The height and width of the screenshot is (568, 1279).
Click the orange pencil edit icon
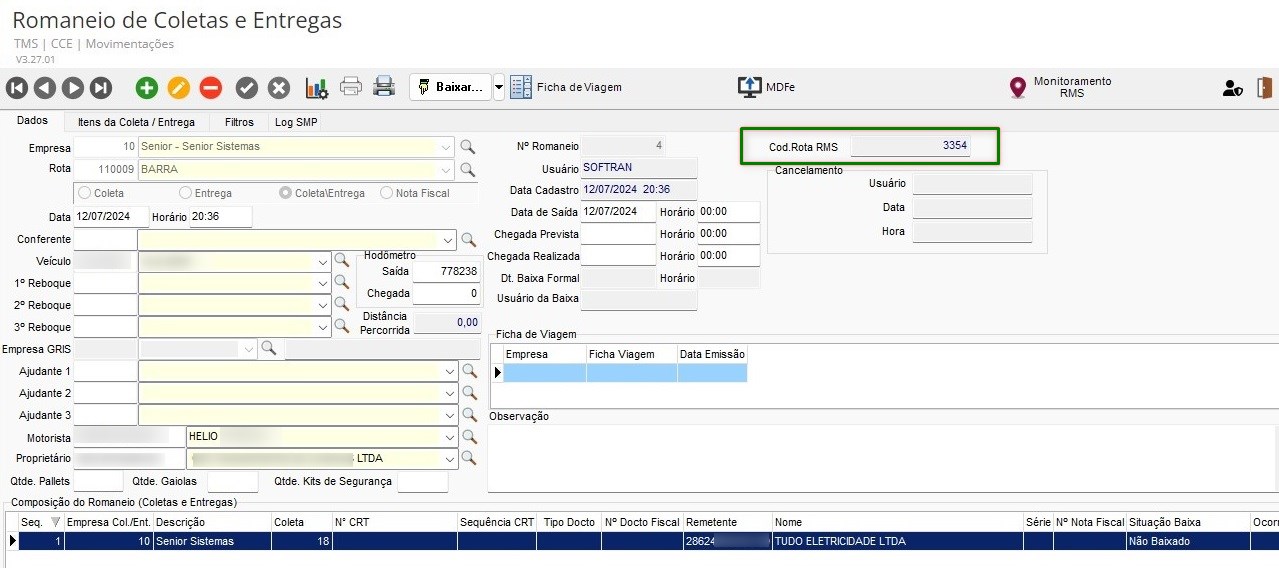click(178, 88)
